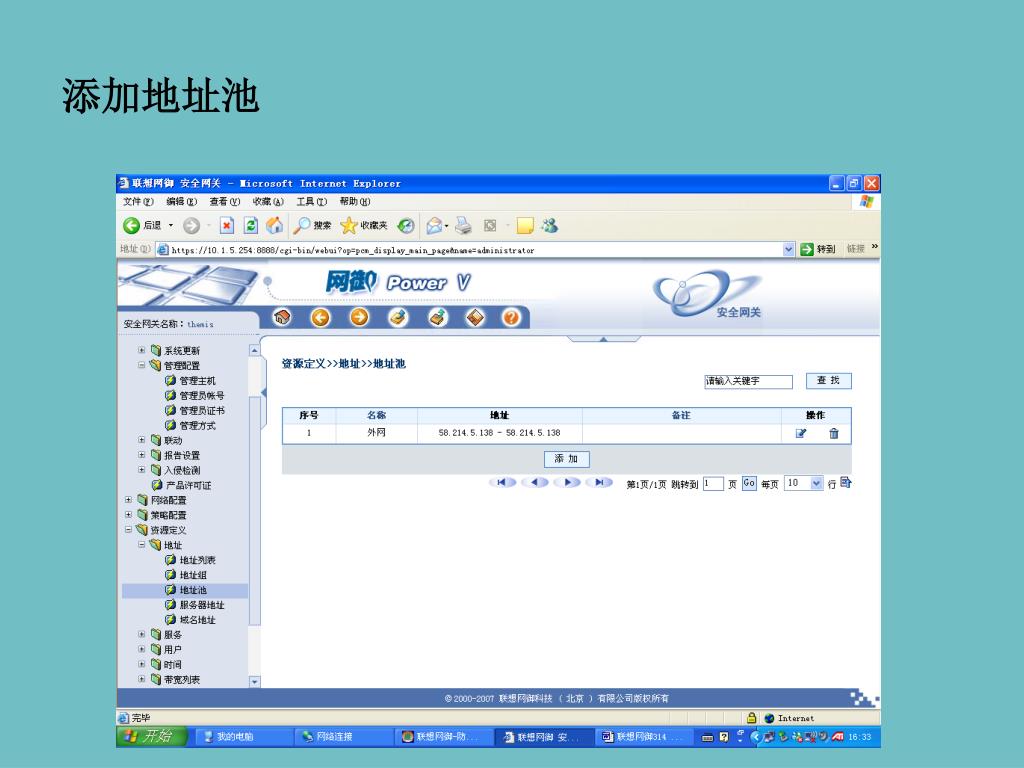Click the orange right-arrow icon in gateway toolbar
The height and width of the screenshot is (768, 1024).
point(359,317)
